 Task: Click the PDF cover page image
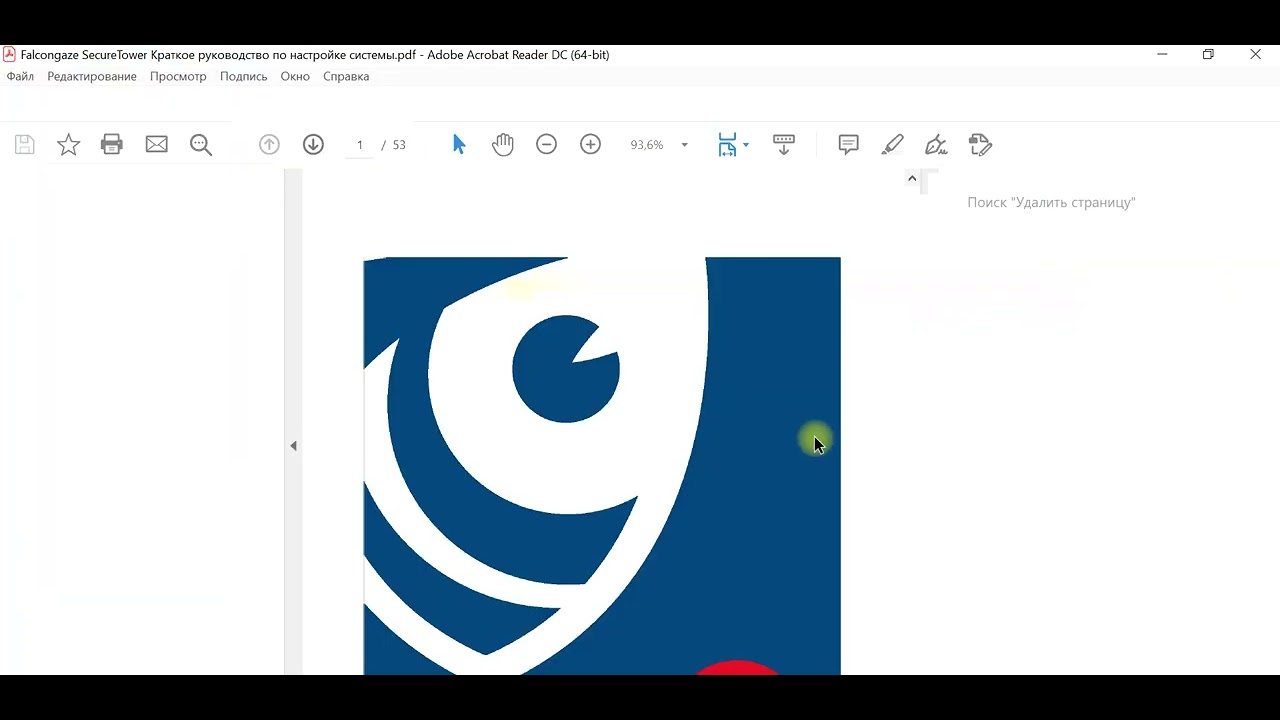(602, 466)
